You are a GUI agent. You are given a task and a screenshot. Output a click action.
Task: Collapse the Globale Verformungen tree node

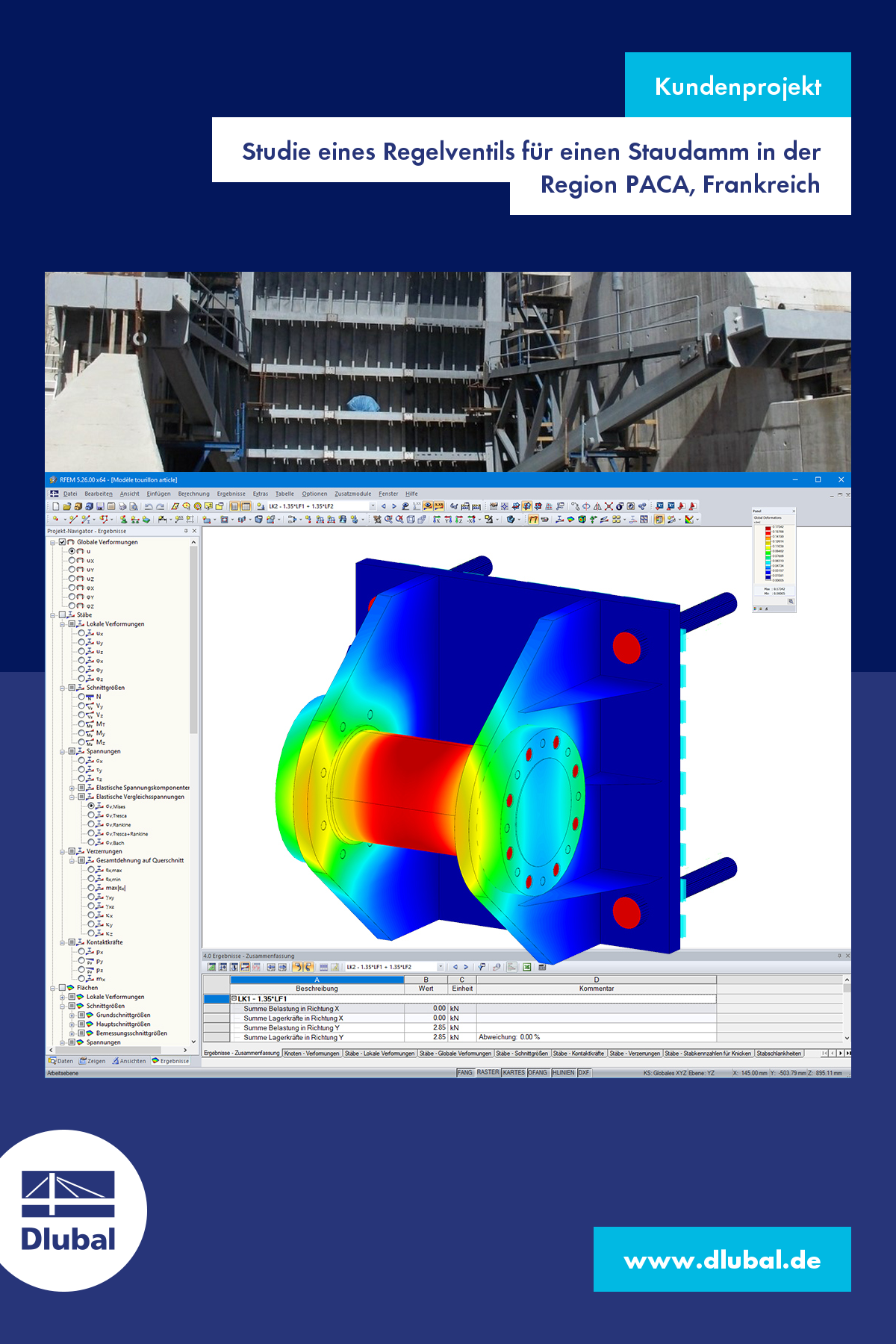53,542
